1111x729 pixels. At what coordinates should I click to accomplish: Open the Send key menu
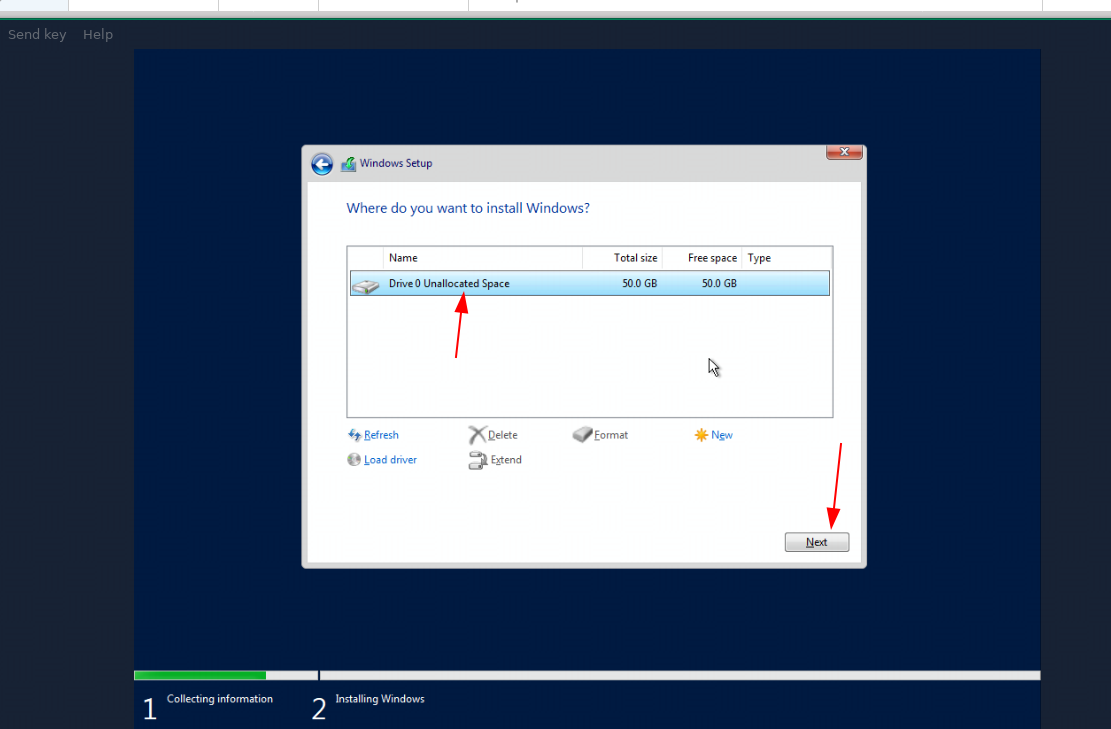click(37, 34)
